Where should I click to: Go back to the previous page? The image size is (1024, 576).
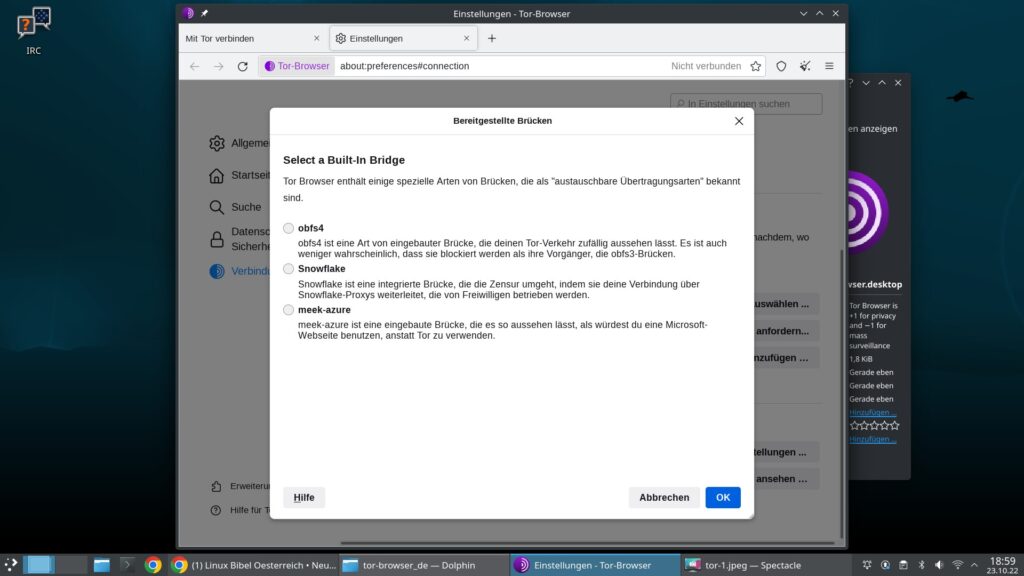195,66
